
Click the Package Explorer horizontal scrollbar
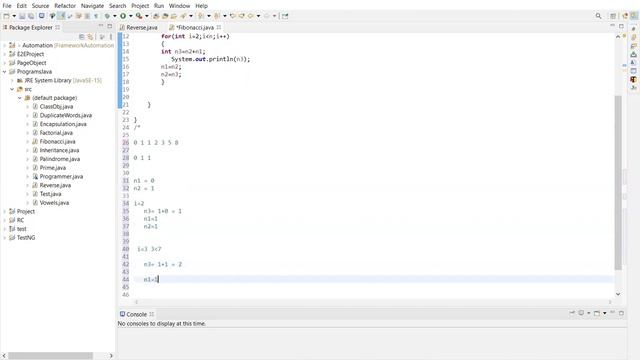click(51, 356)
